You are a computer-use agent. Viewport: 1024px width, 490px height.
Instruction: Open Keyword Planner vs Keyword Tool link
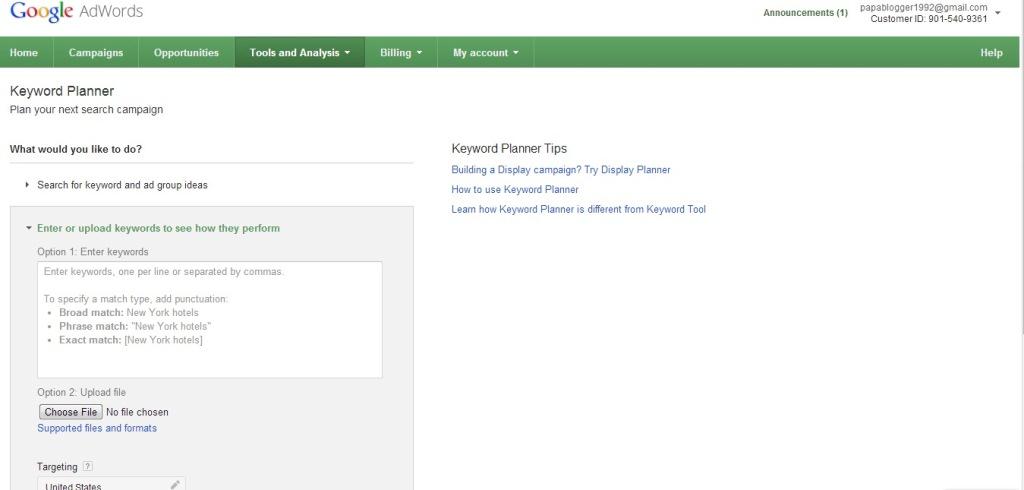[x=579, y=209]
